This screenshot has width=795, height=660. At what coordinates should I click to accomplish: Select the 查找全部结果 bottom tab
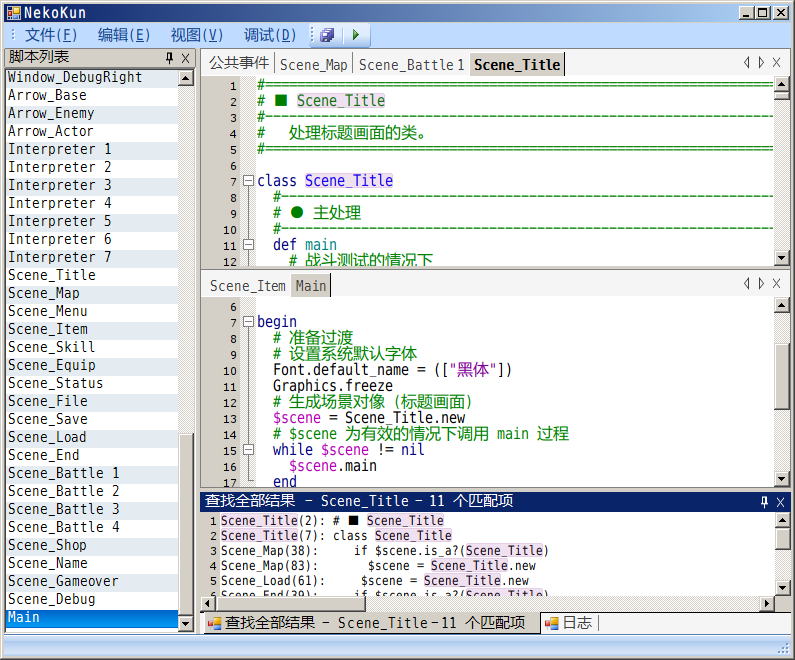point(372,622)
